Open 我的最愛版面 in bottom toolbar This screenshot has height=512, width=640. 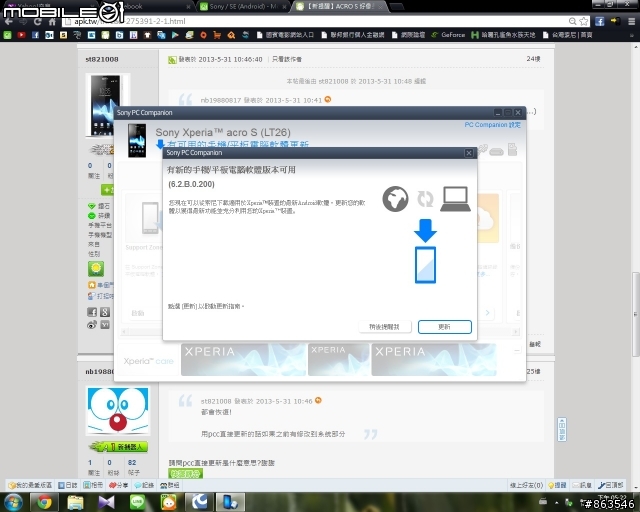click(31, 485)
